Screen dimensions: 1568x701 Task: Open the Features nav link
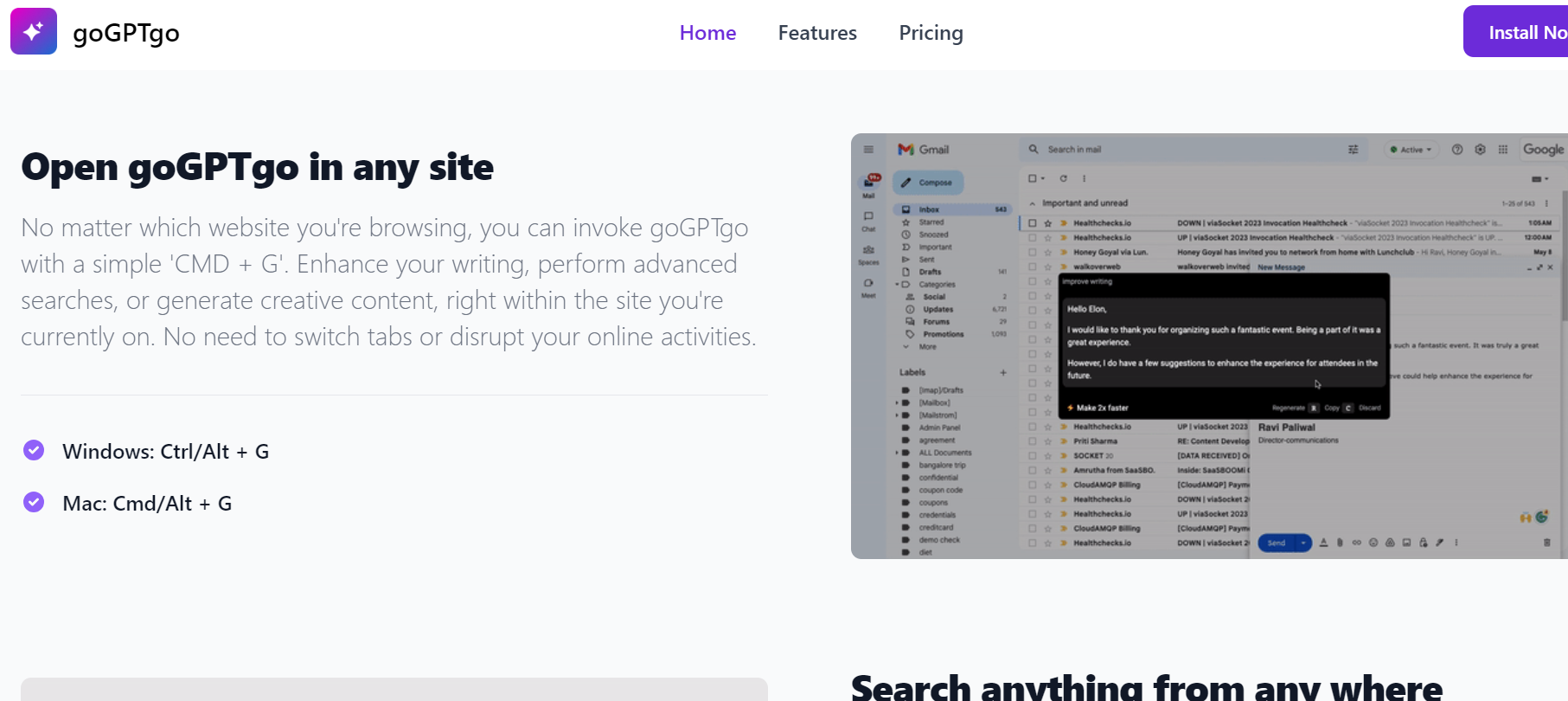(x=817, y=33)
